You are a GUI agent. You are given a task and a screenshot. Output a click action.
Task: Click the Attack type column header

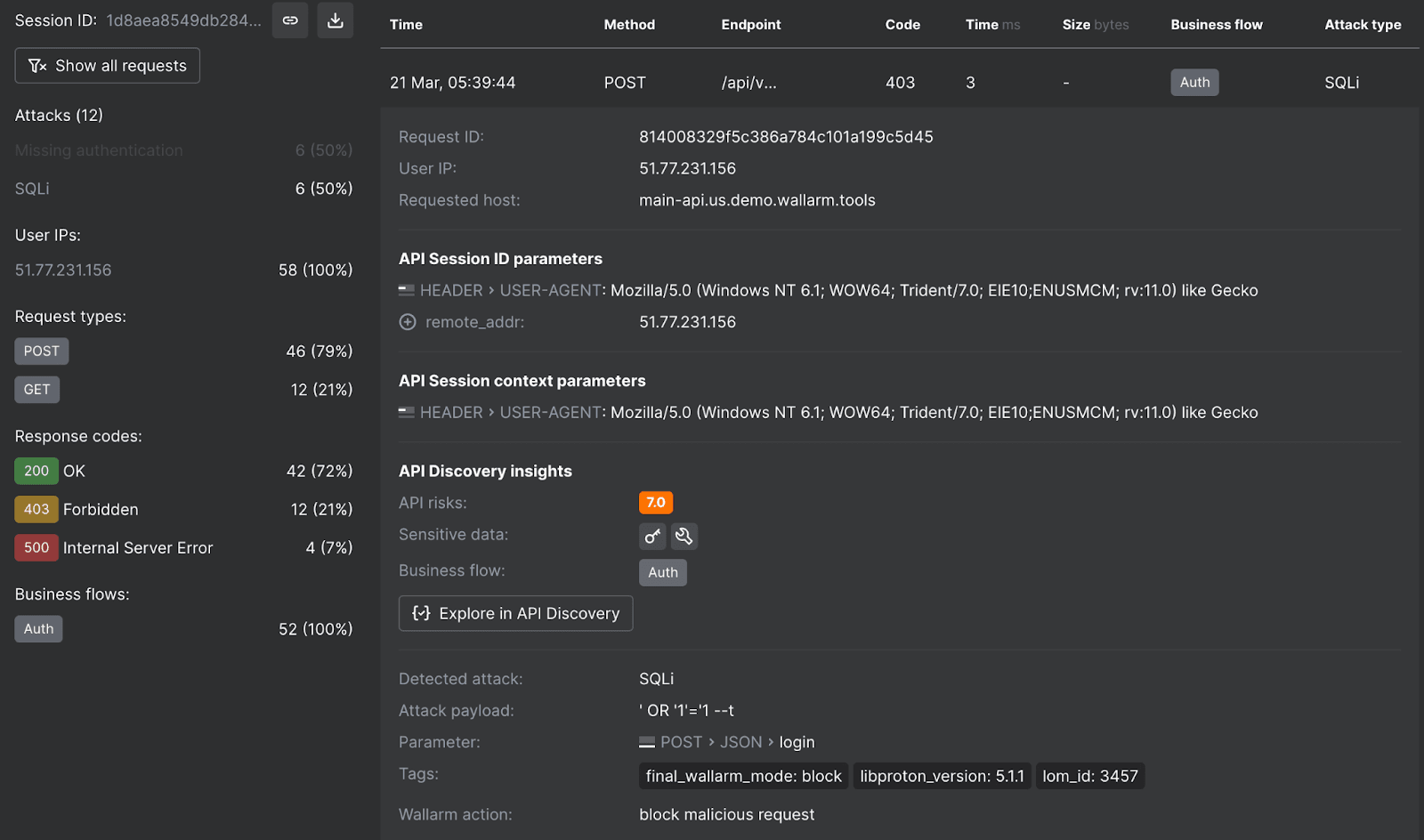[1362, 25]
